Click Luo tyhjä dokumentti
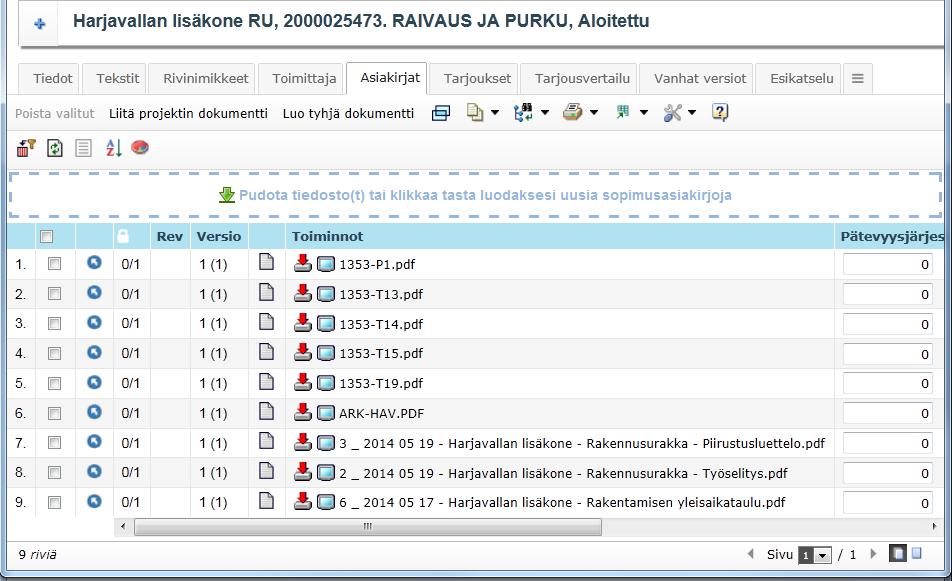The height and width of the screenshot is (581, 952). tap(348, 114)
